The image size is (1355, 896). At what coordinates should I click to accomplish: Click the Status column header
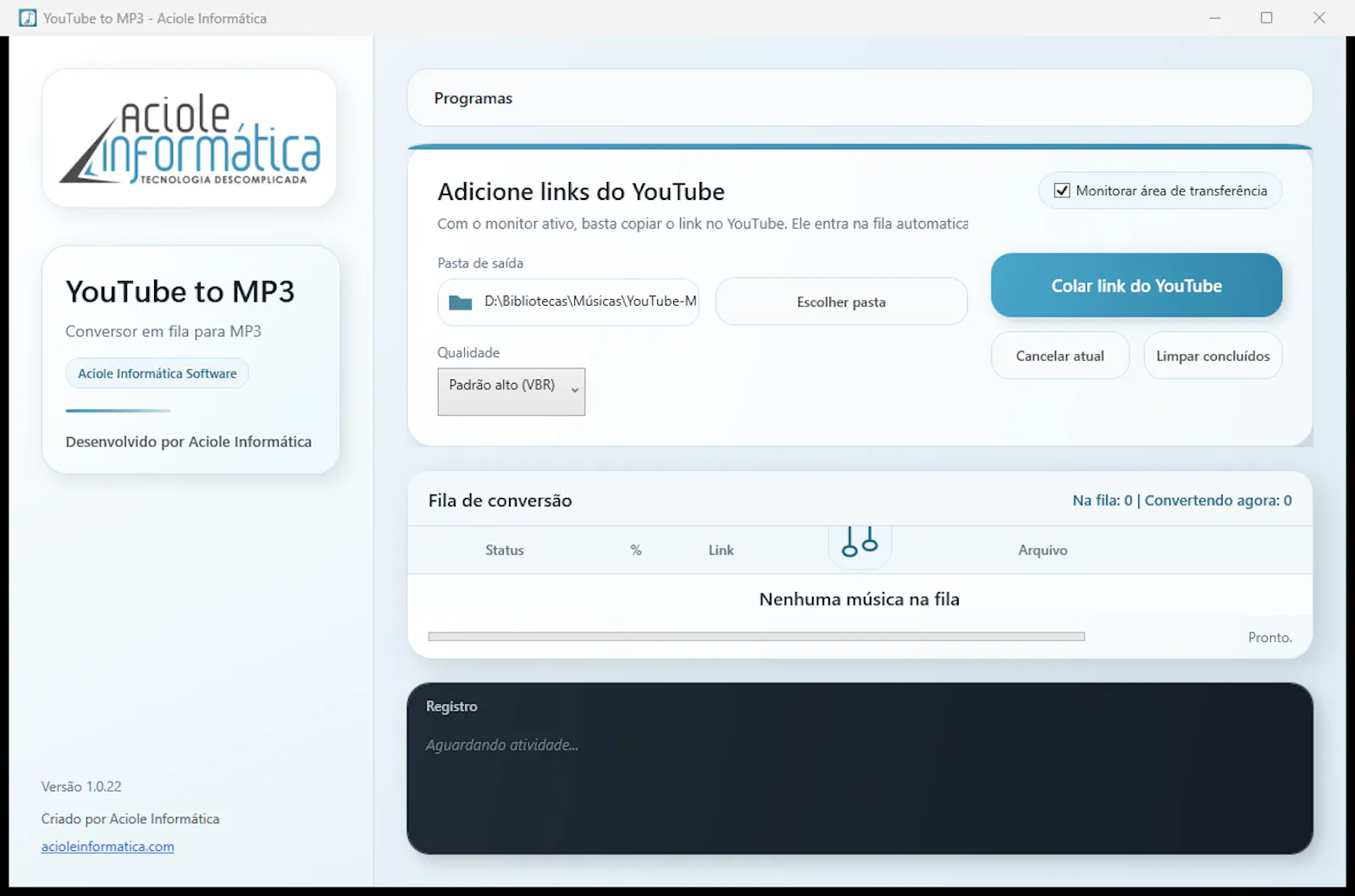pos(505,550)
